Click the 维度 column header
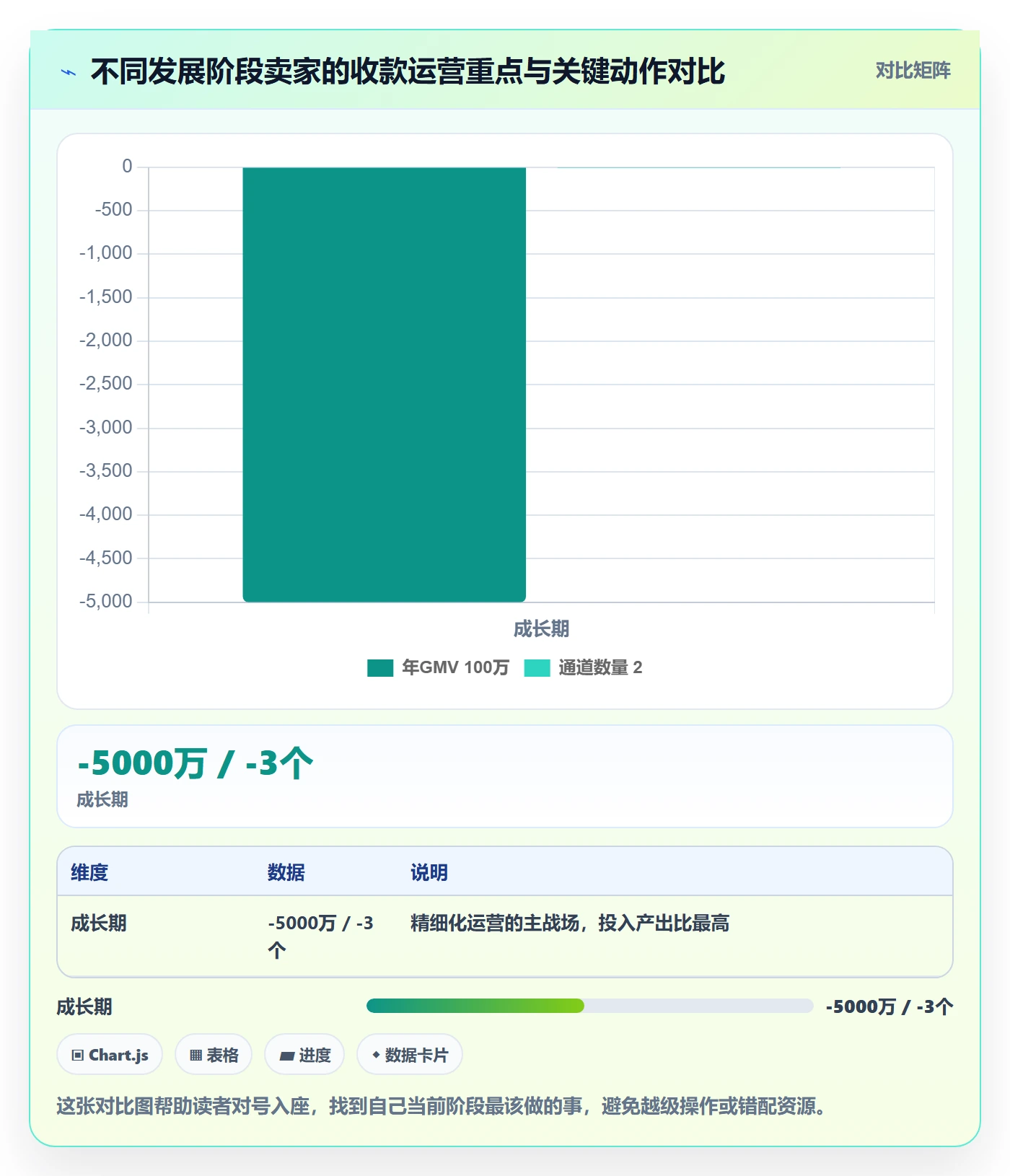Image resolution: width=1010 pixels, height=1176 pixels. click(x=89, y=872)
